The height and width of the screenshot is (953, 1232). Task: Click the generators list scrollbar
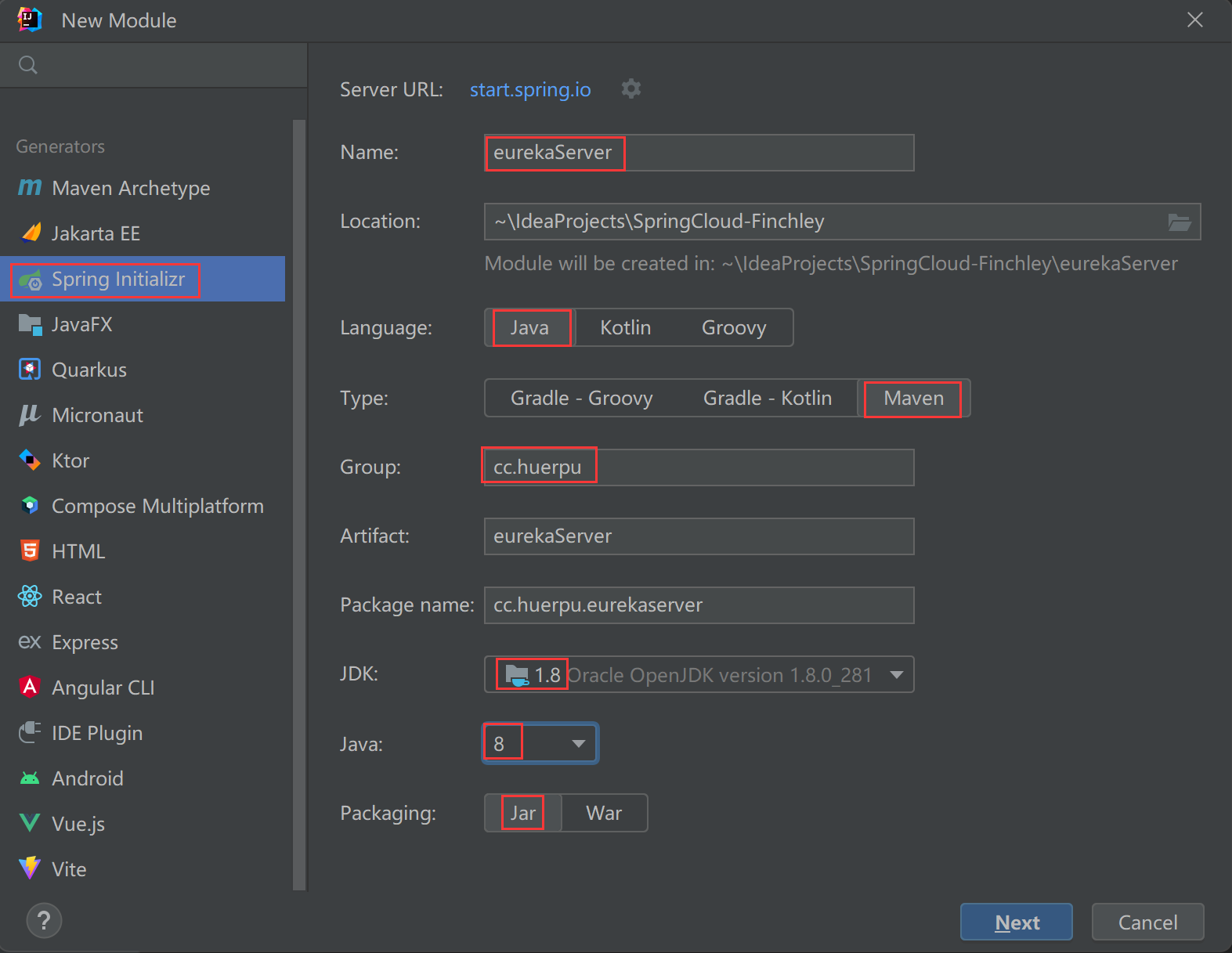[x=299, y=505]
